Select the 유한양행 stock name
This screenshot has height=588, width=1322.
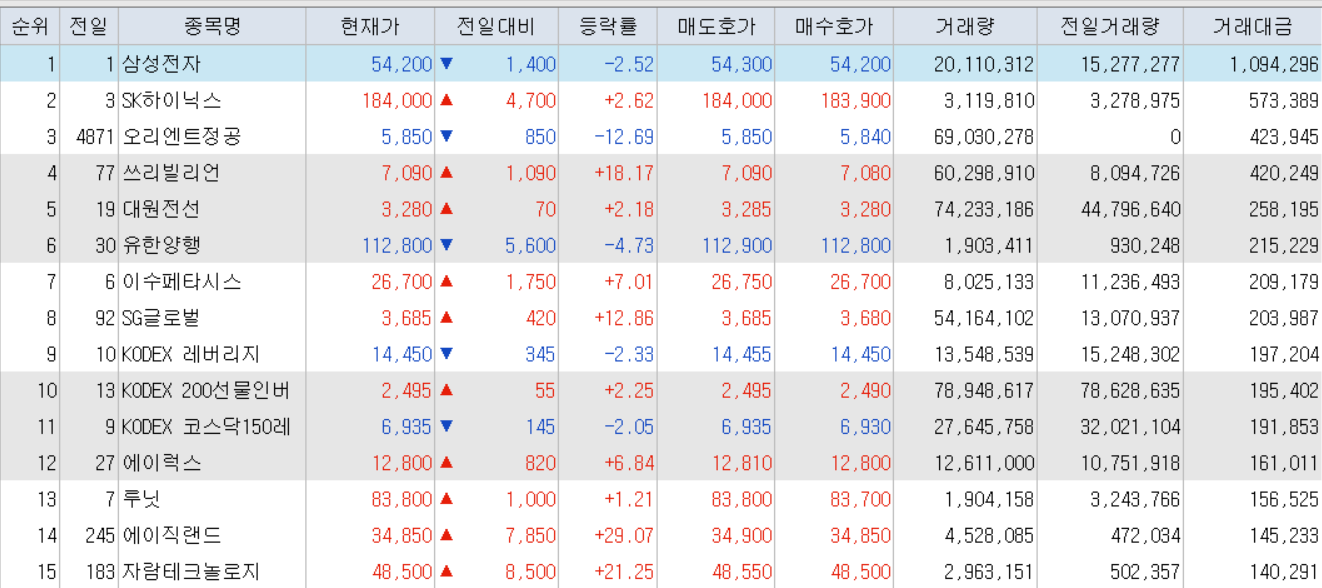click(161, 245)
